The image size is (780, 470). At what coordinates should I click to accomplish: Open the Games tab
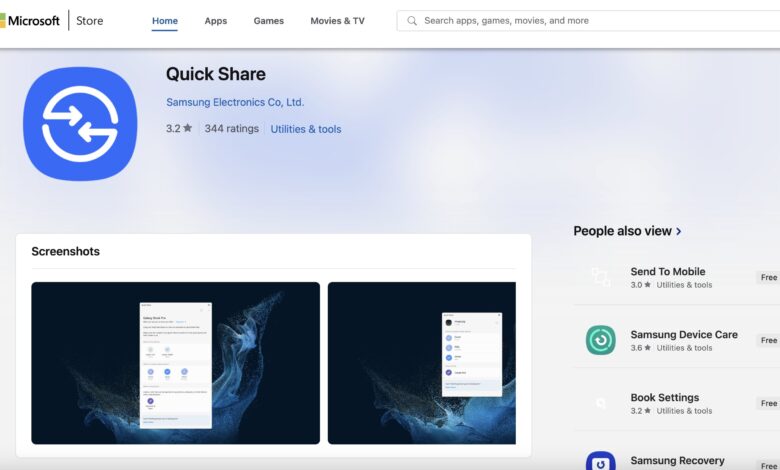click(269, 21)
